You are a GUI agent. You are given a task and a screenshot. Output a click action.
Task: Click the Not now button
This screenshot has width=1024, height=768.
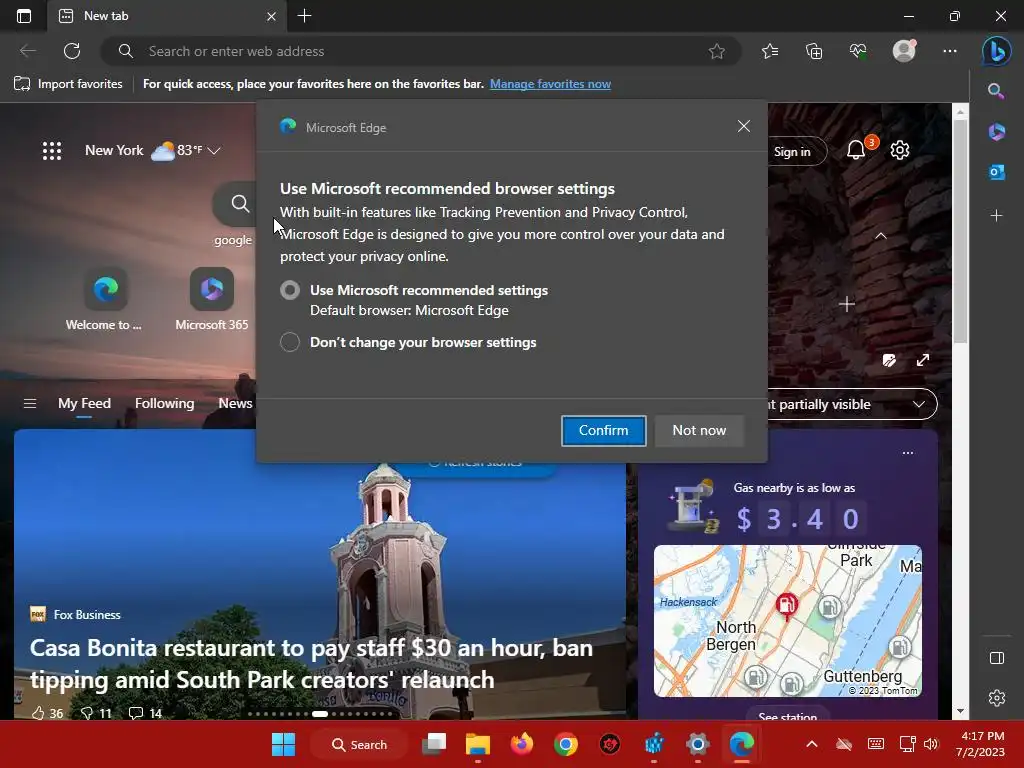pos(699,430)
